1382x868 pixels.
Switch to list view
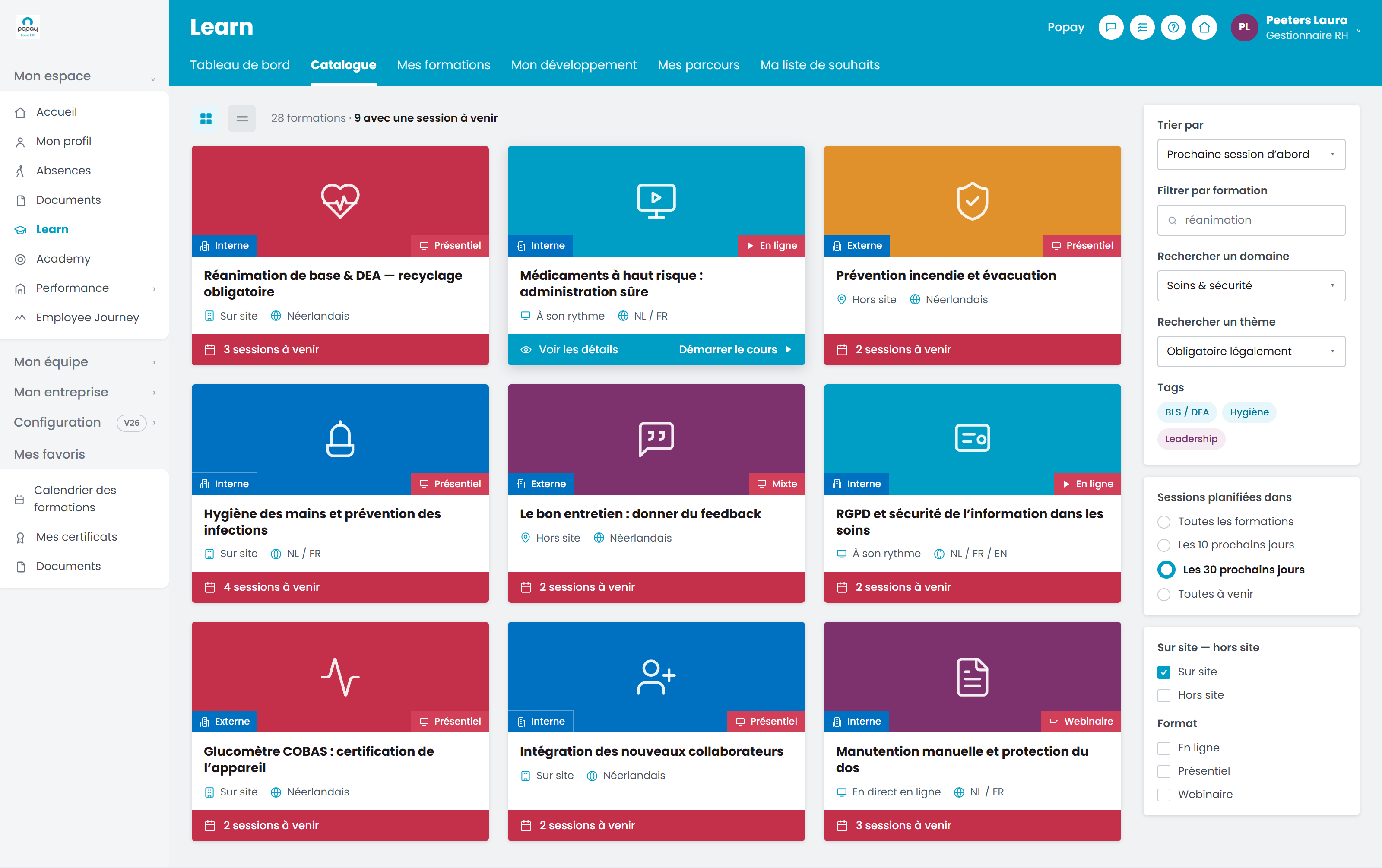pyautogui.click(x=241, y=118)
